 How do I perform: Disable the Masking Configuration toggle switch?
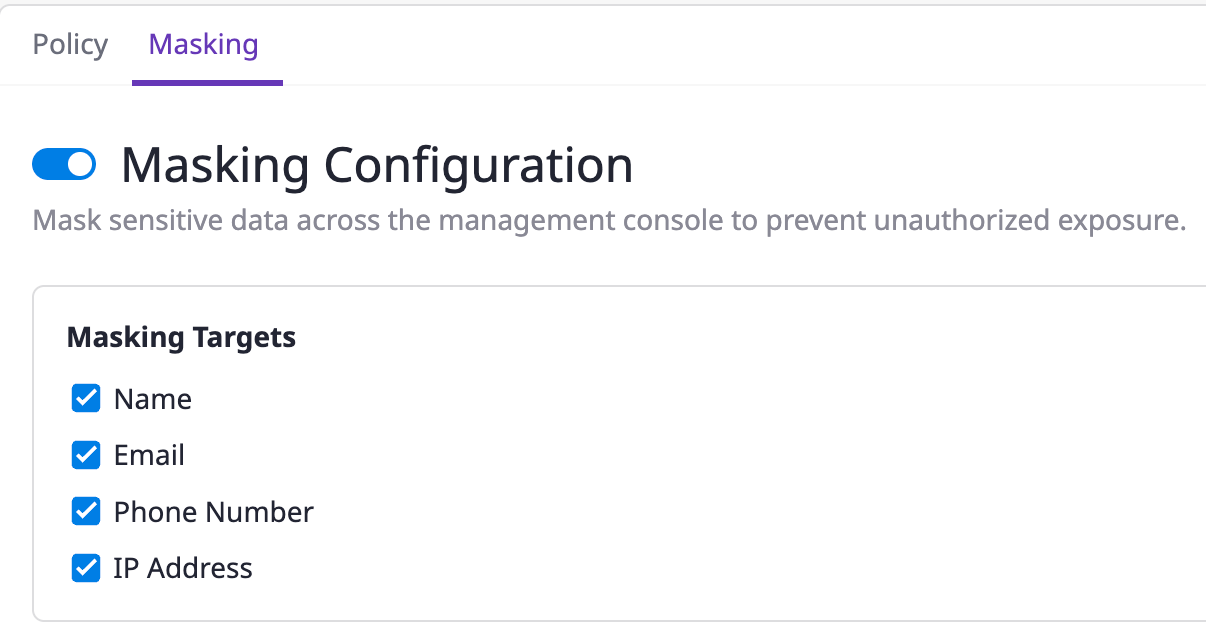[64, 165]
